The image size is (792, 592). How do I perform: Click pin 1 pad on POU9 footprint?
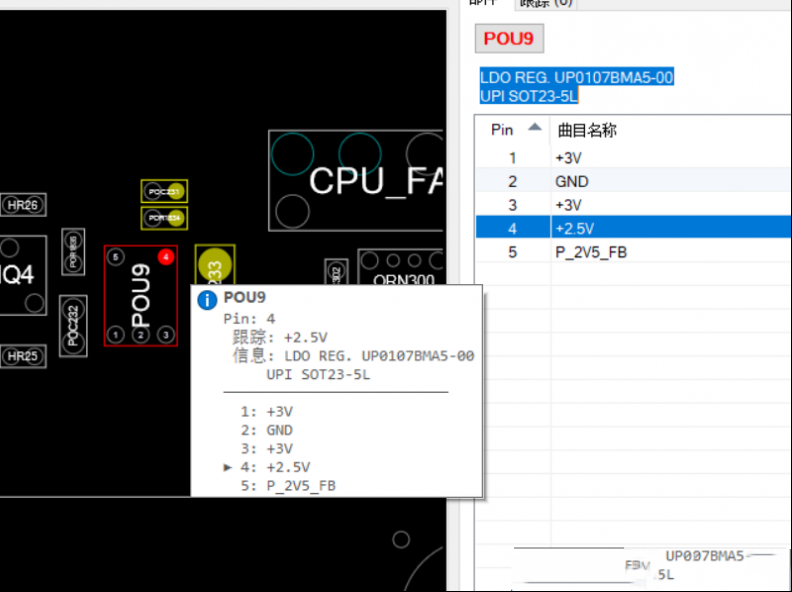click(x=116, y=334)
